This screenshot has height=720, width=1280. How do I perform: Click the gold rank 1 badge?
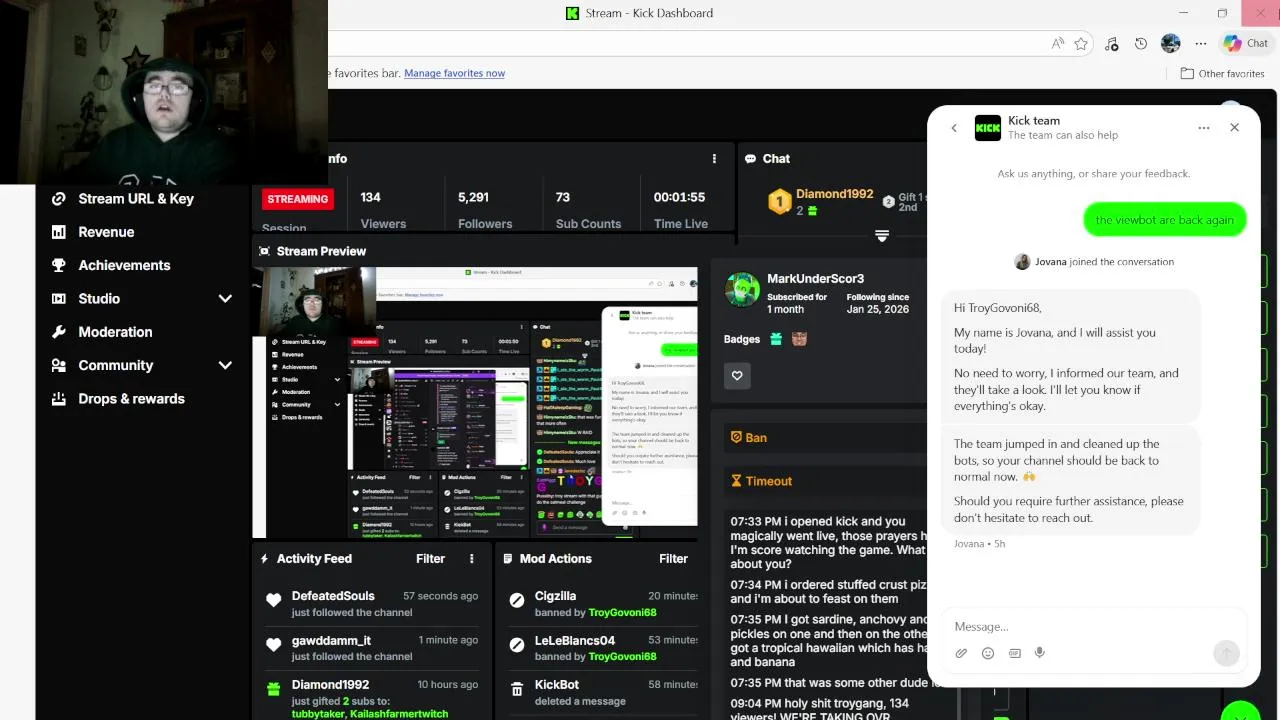click(780, 202)
